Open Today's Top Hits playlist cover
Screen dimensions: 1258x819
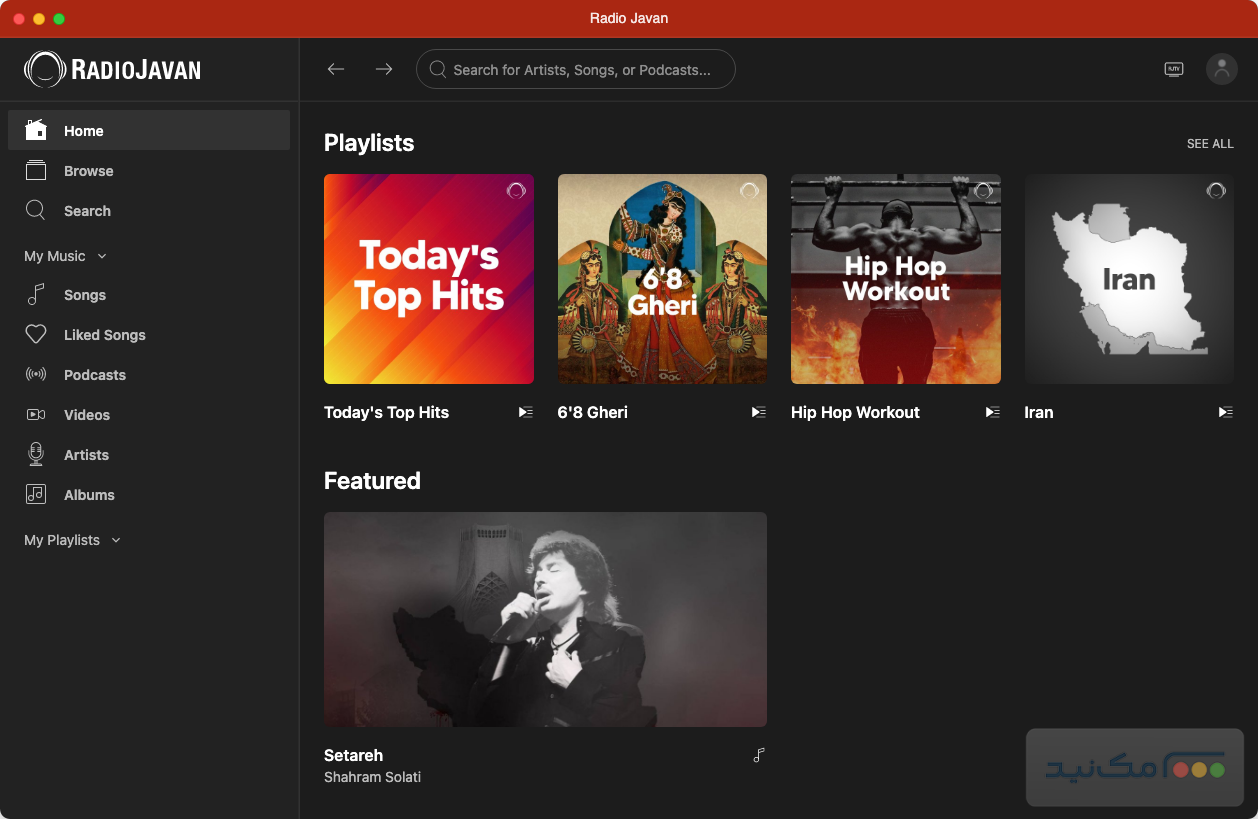click(429, 279)
